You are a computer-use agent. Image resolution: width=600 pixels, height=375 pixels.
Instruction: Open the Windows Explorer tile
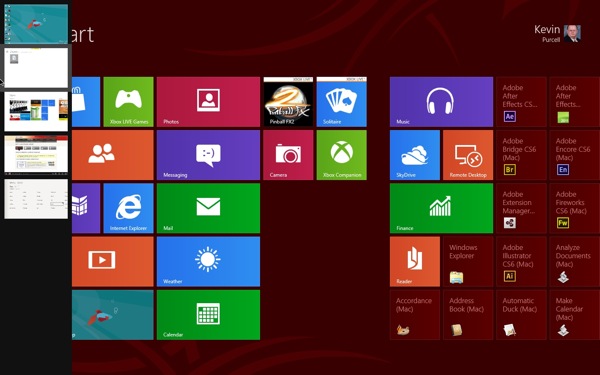[468, 261]
